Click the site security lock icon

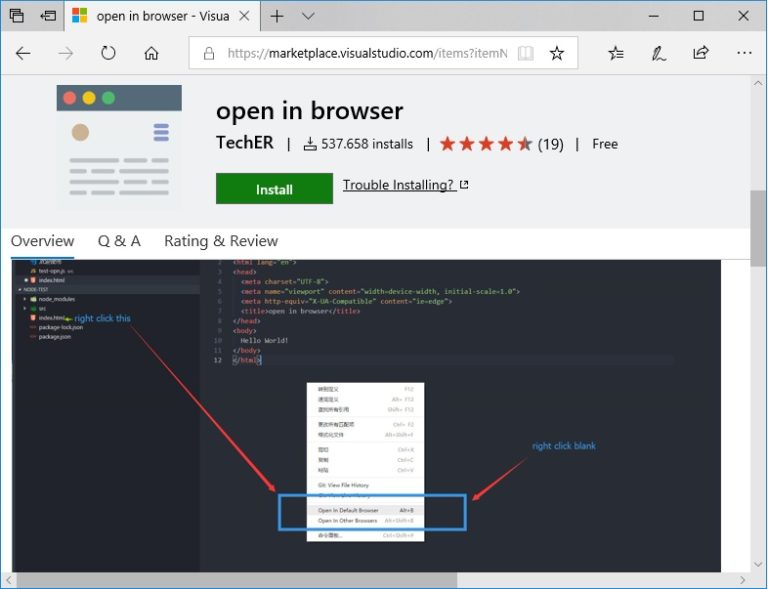[209, 53]
